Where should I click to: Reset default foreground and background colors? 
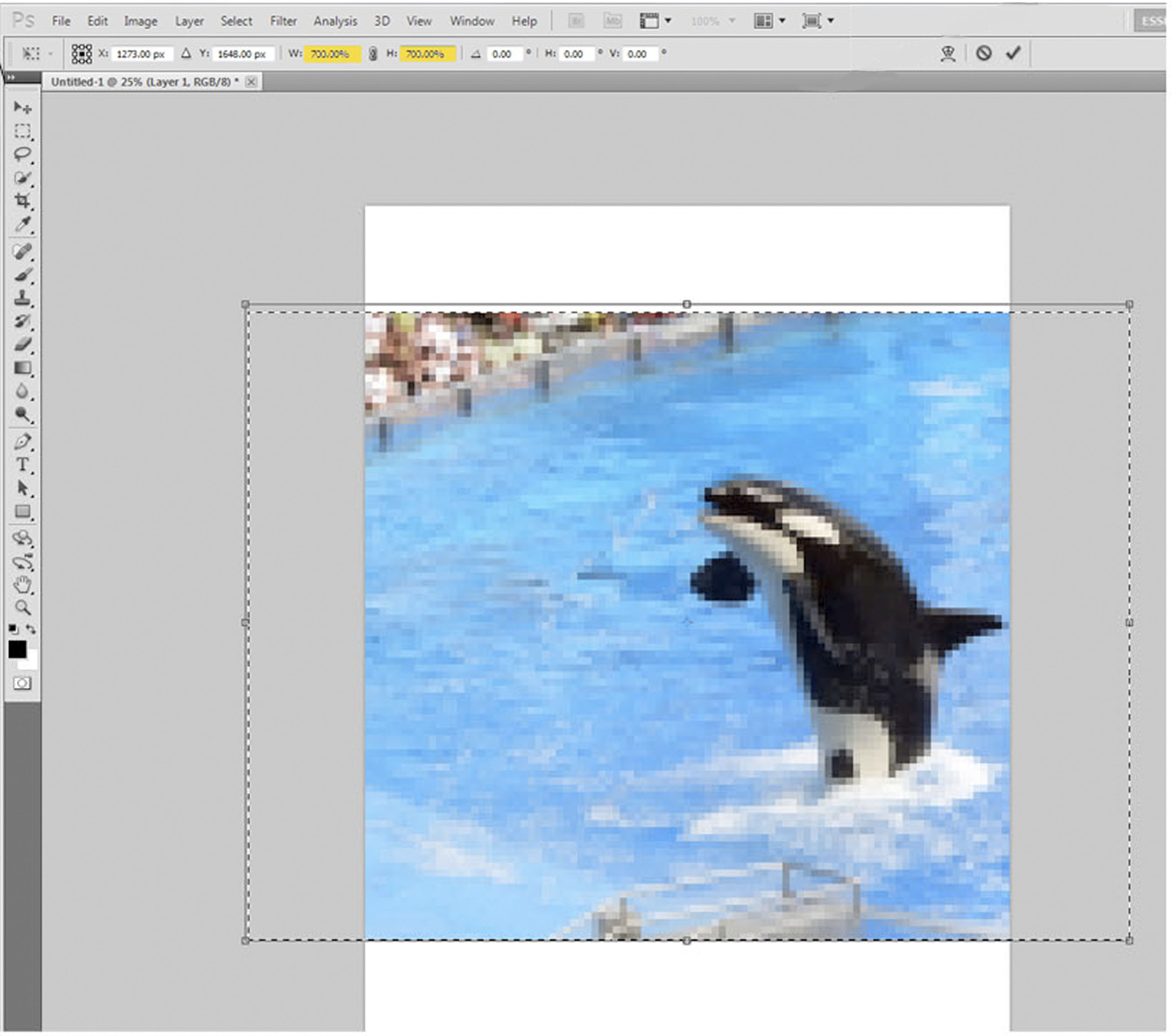[x=13, y=629]
